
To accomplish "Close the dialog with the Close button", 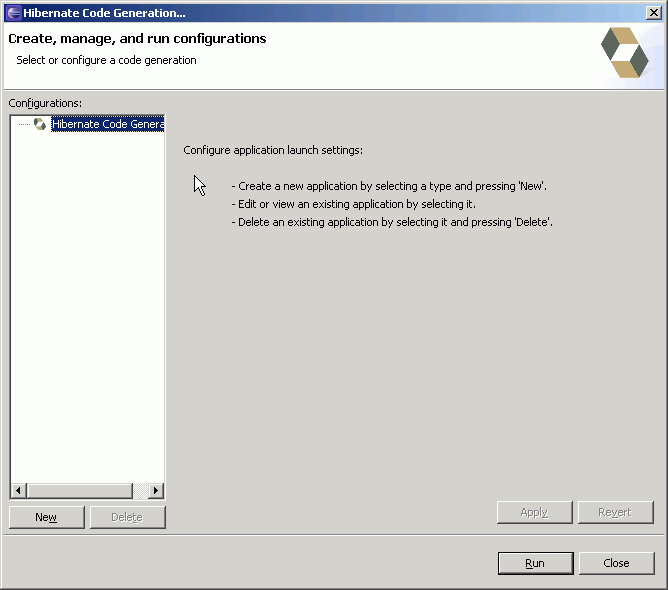I will click(x=616, y=563).
